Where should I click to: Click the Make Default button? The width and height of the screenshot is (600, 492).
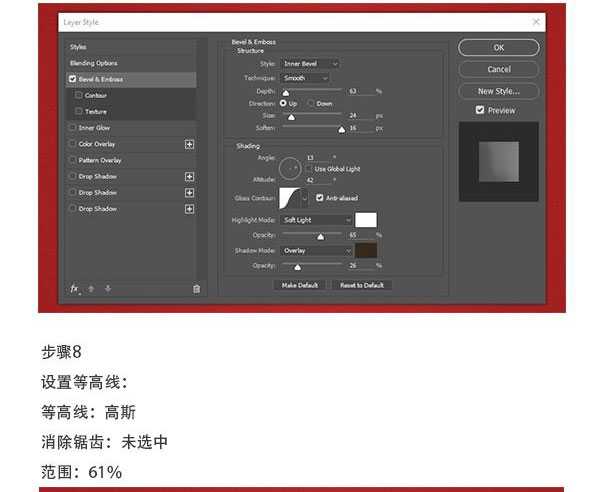click(300, 285)
